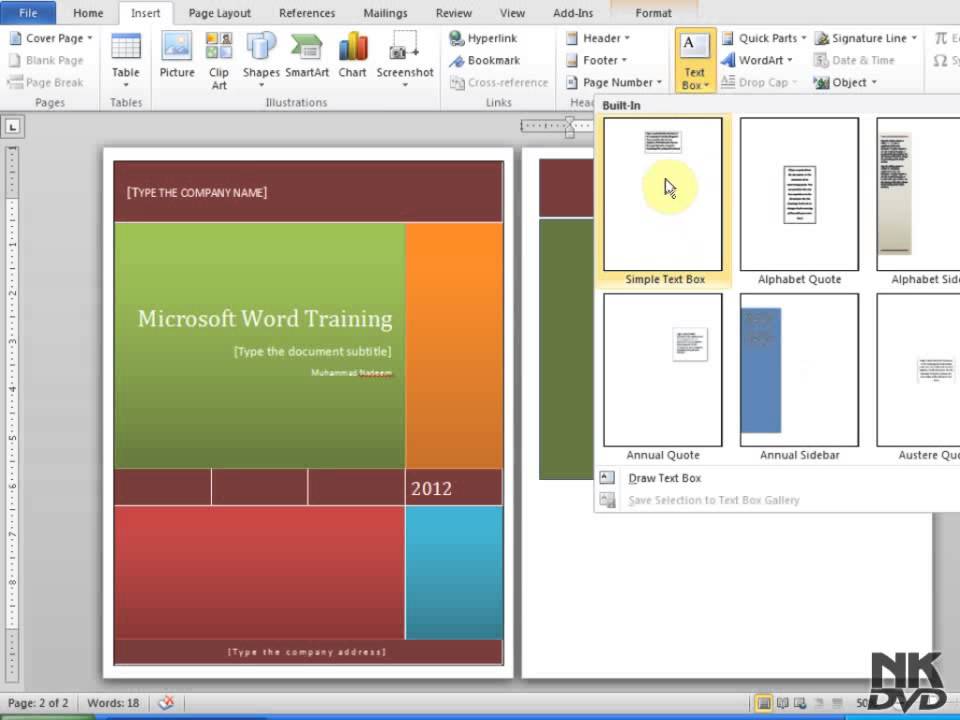960x720 pixels.
Task: Click the 2012 year field
Action: click(432, 489)
